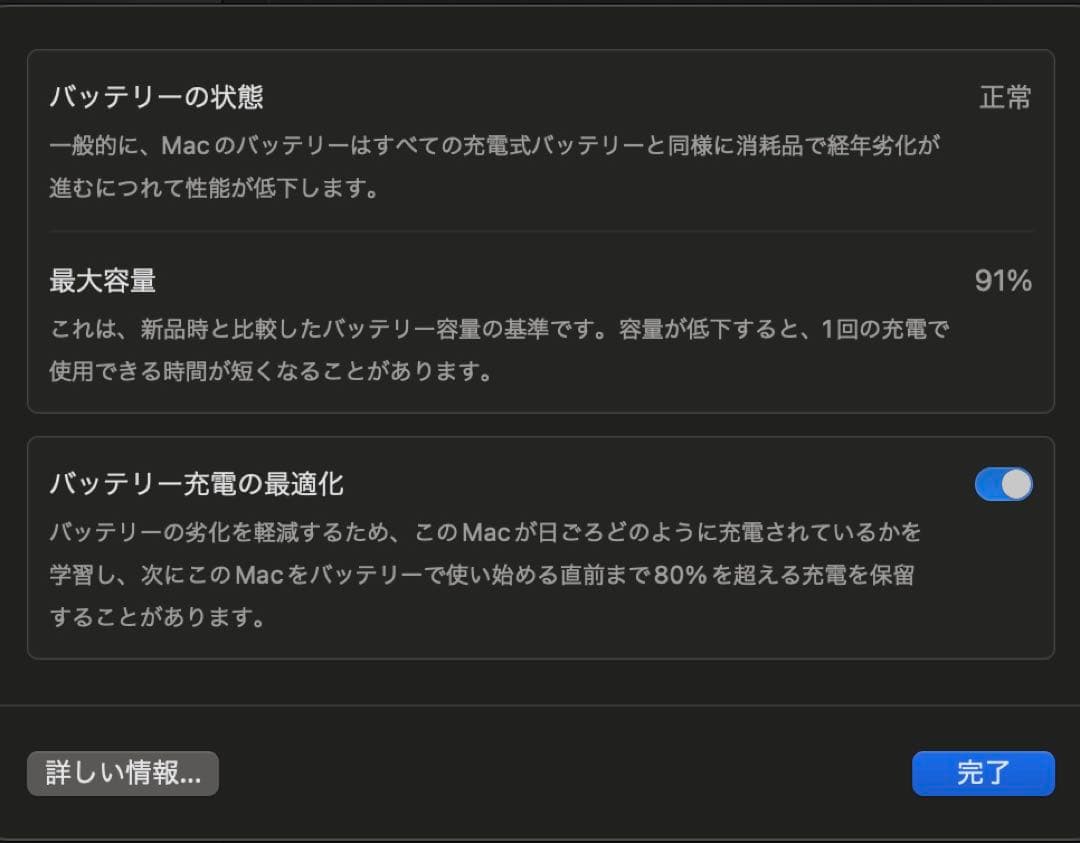The height and width of the screenshot is (843, 1080).
Task: Click the 80% text in charging description
Action: (x=680, y=574)
